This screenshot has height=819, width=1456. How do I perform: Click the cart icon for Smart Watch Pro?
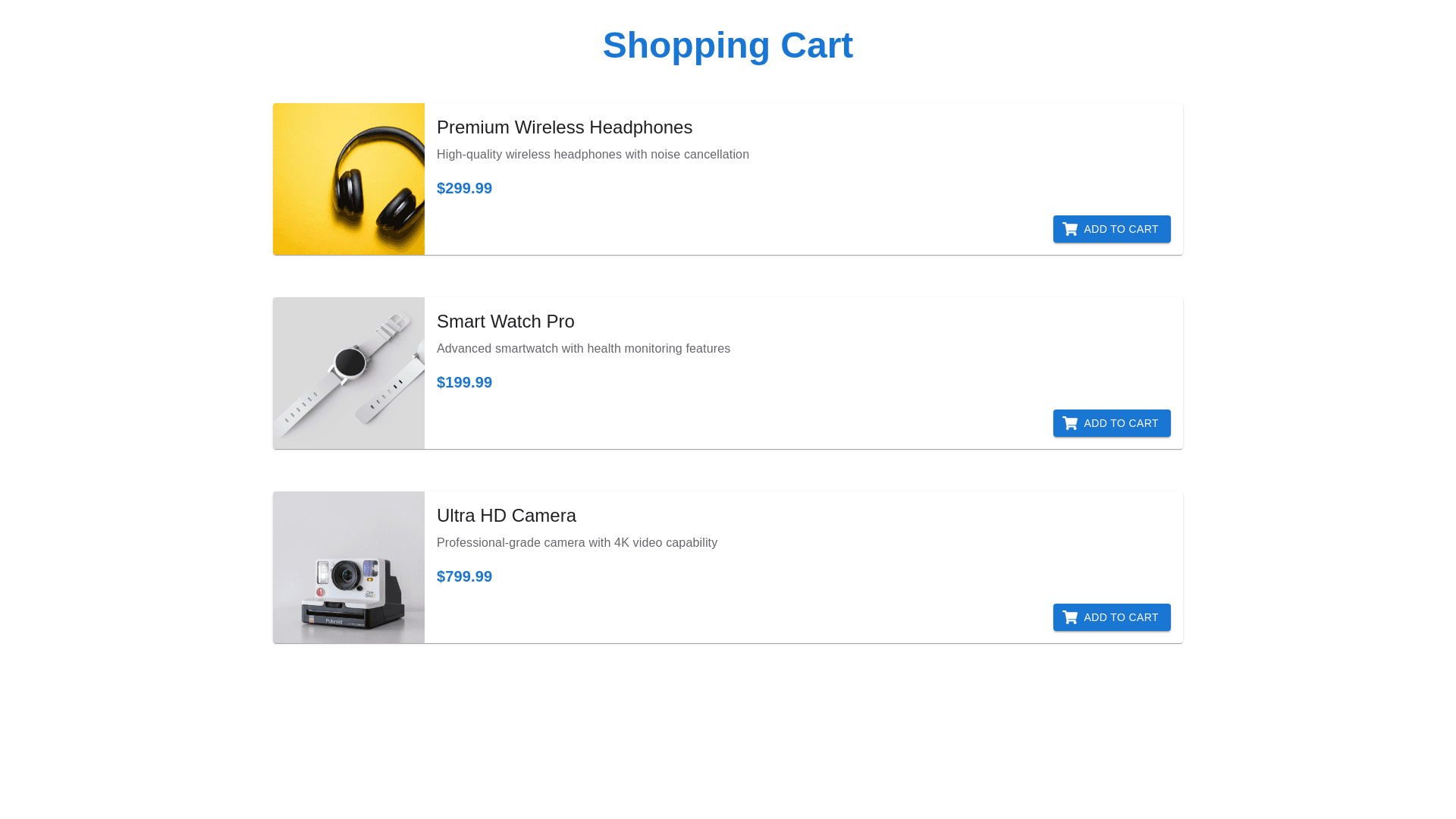click(1070, 423)
